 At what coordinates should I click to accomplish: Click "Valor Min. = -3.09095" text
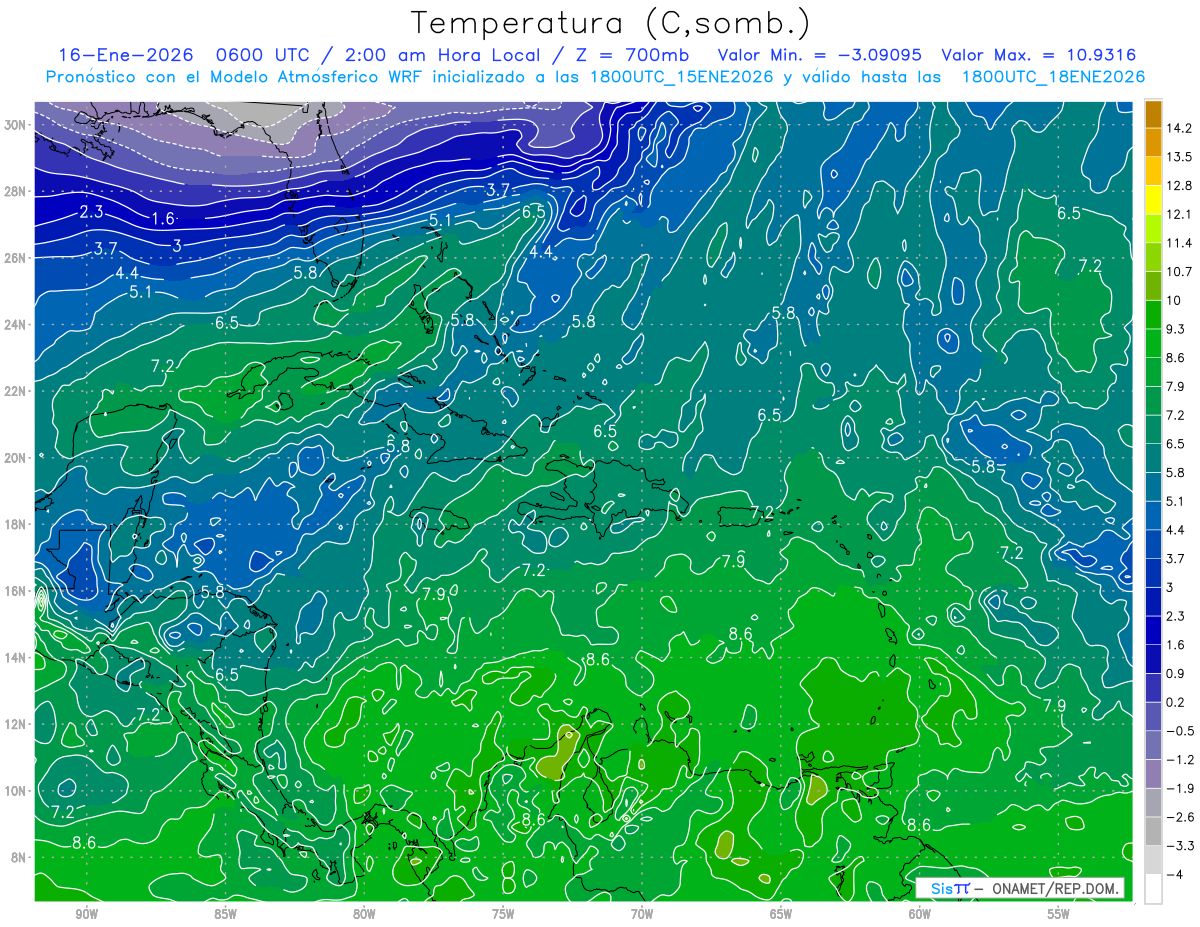820,56
